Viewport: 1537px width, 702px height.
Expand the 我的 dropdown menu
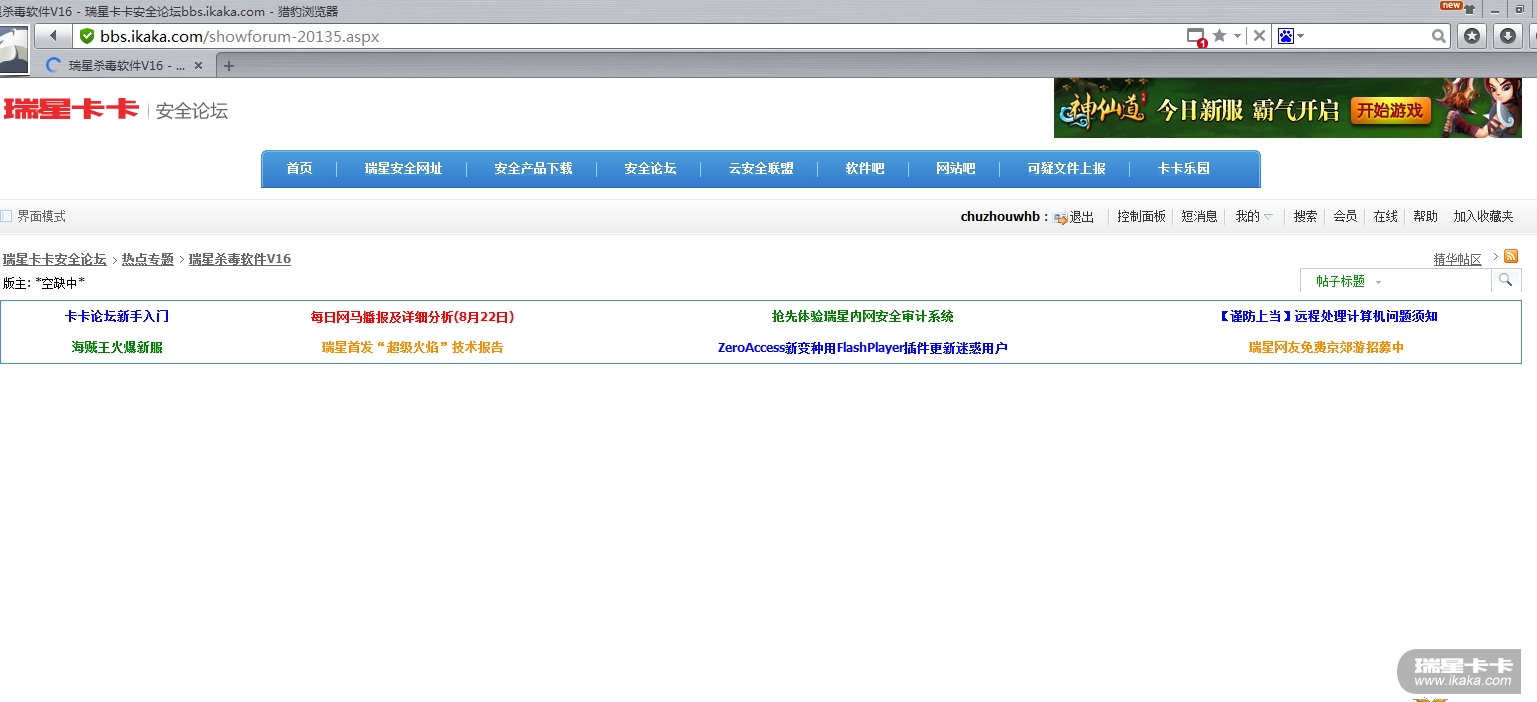(x=1254, y=216)
